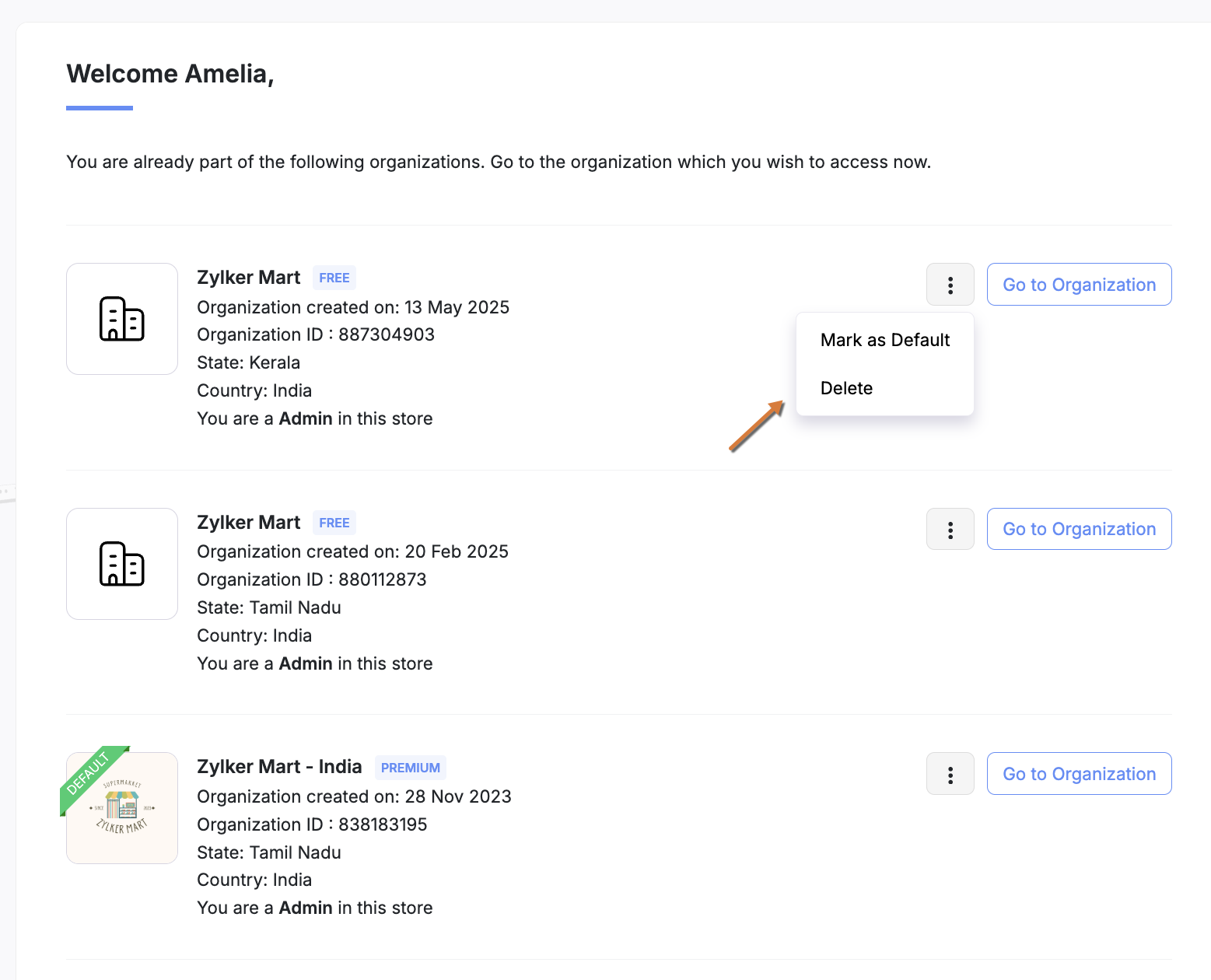This screenshot has height=980, width=1211.
Task: Click the Zylker Mart - India title
Action: (x=279, y=767)
